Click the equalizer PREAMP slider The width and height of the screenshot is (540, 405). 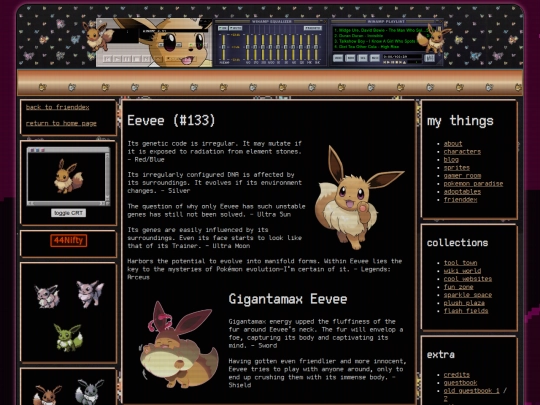[x=224, y=47]
